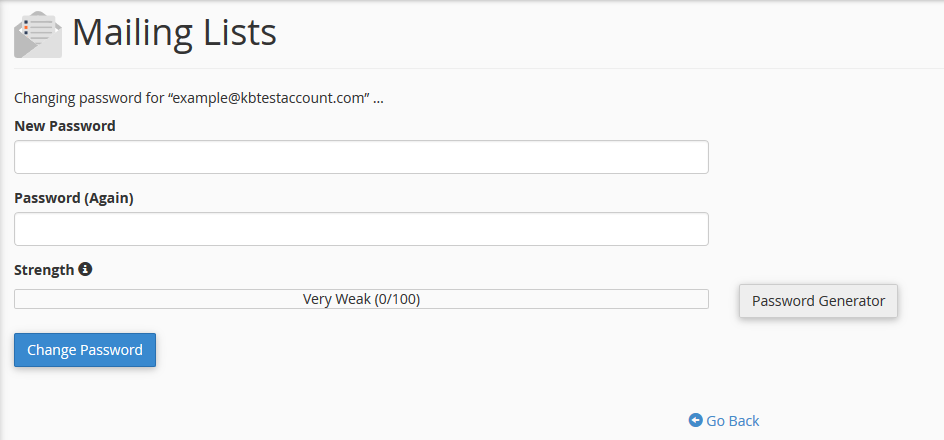The height and width of the screenshot is (440, 944).
Task: Click the 'New Password' field label
Action: pos(65,126)
